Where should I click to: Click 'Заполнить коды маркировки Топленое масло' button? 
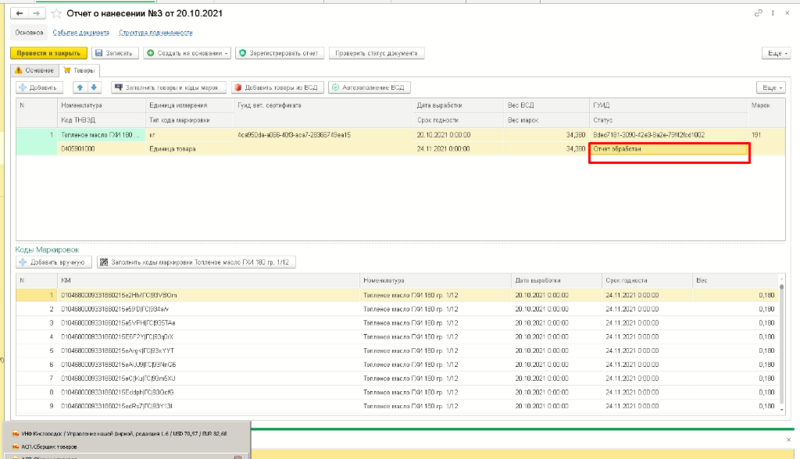point(196,262)
